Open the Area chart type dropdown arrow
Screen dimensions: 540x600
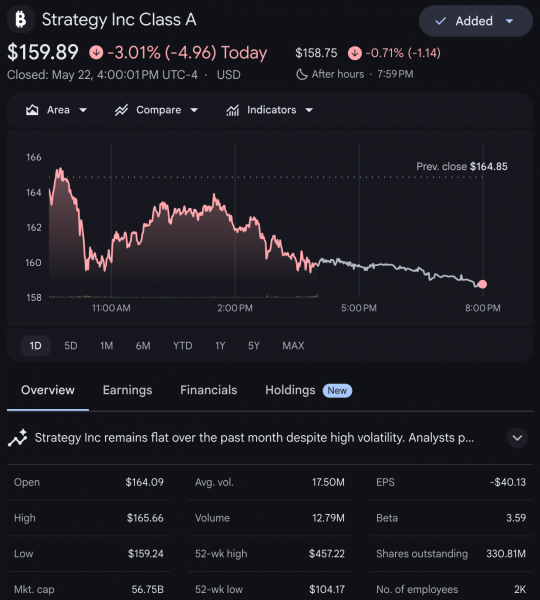coord(83,110)
